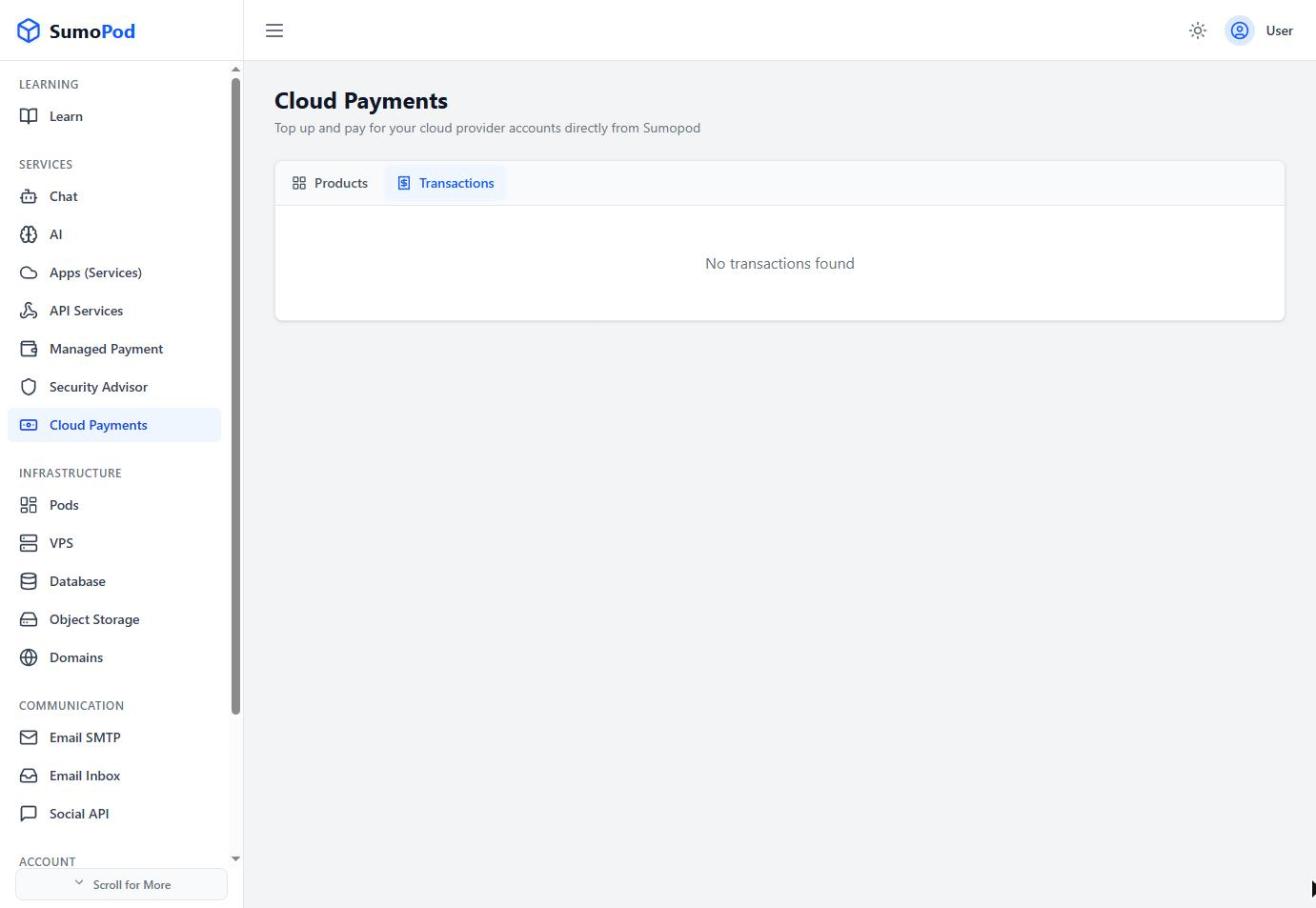Click the Managed Payment wallet icon
The width and height of the screenshot is (1316, 908).
(29, 349)
